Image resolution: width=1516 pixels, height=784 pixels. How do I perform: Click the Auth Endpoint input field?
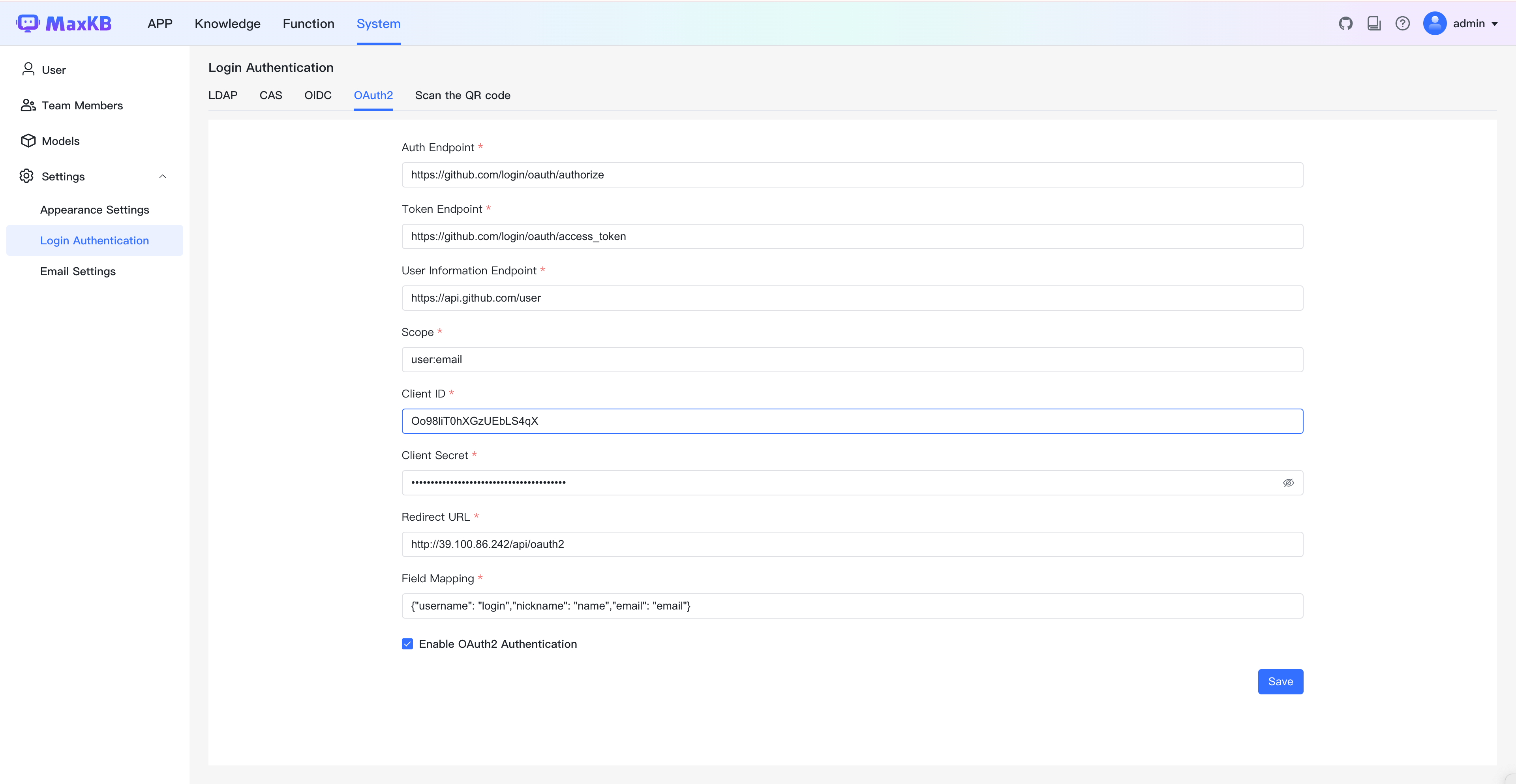pos(852,175)
